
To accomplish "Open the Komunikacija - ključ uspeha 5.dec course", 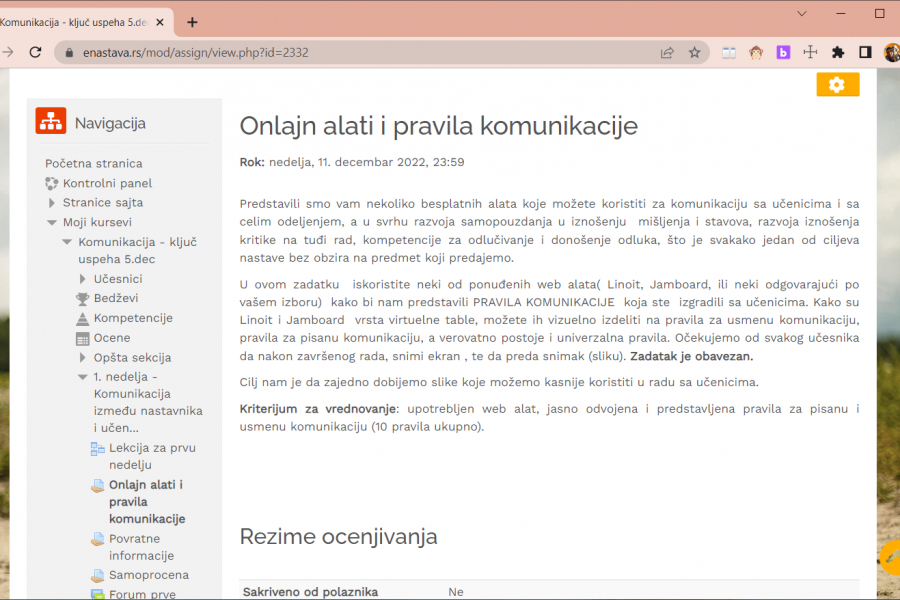I will pos(137,251).
